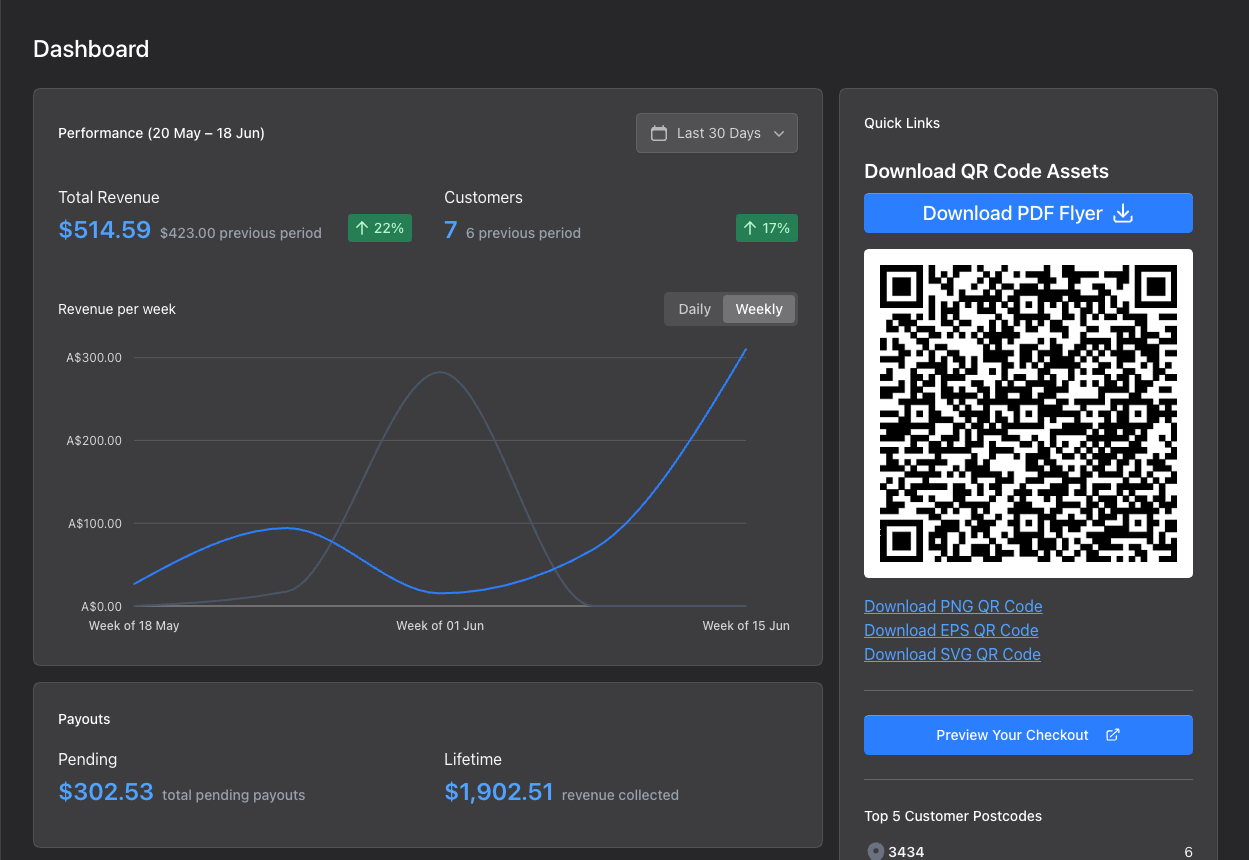Click the Quick Links heading

click(x=902, y=123)
